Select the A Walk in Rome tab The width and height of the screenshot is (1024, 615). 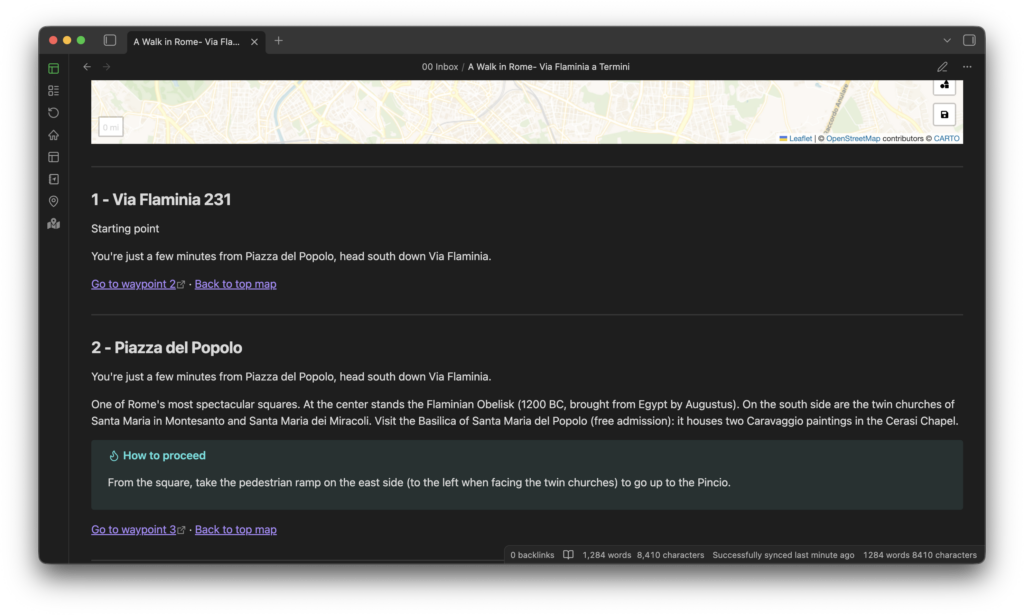point(187,41)
